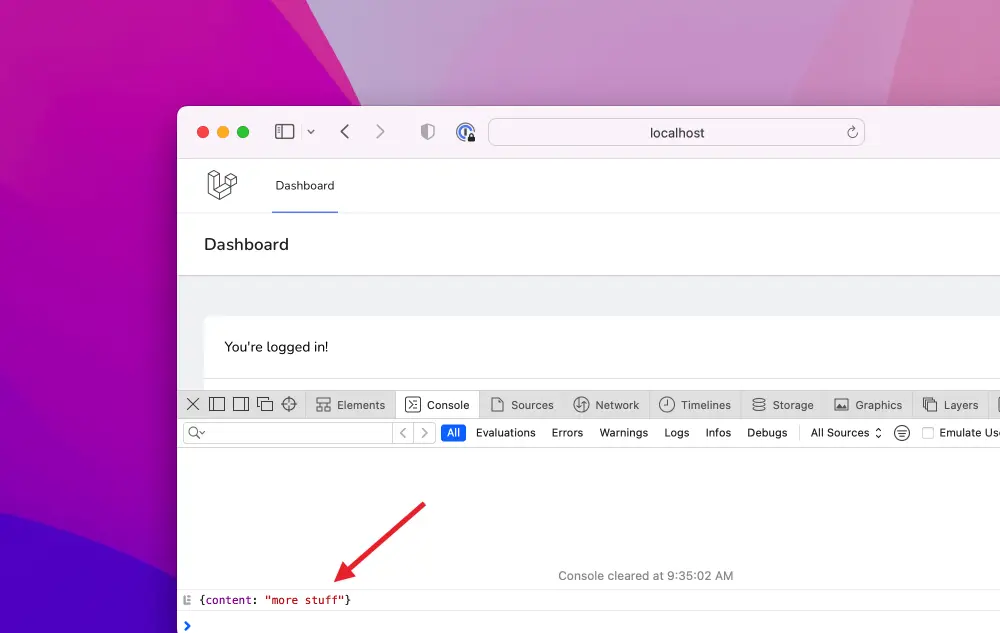Screen dimensions: 1000x633
Task: Open the All Sources dropdown
Action: coord(846,433)
